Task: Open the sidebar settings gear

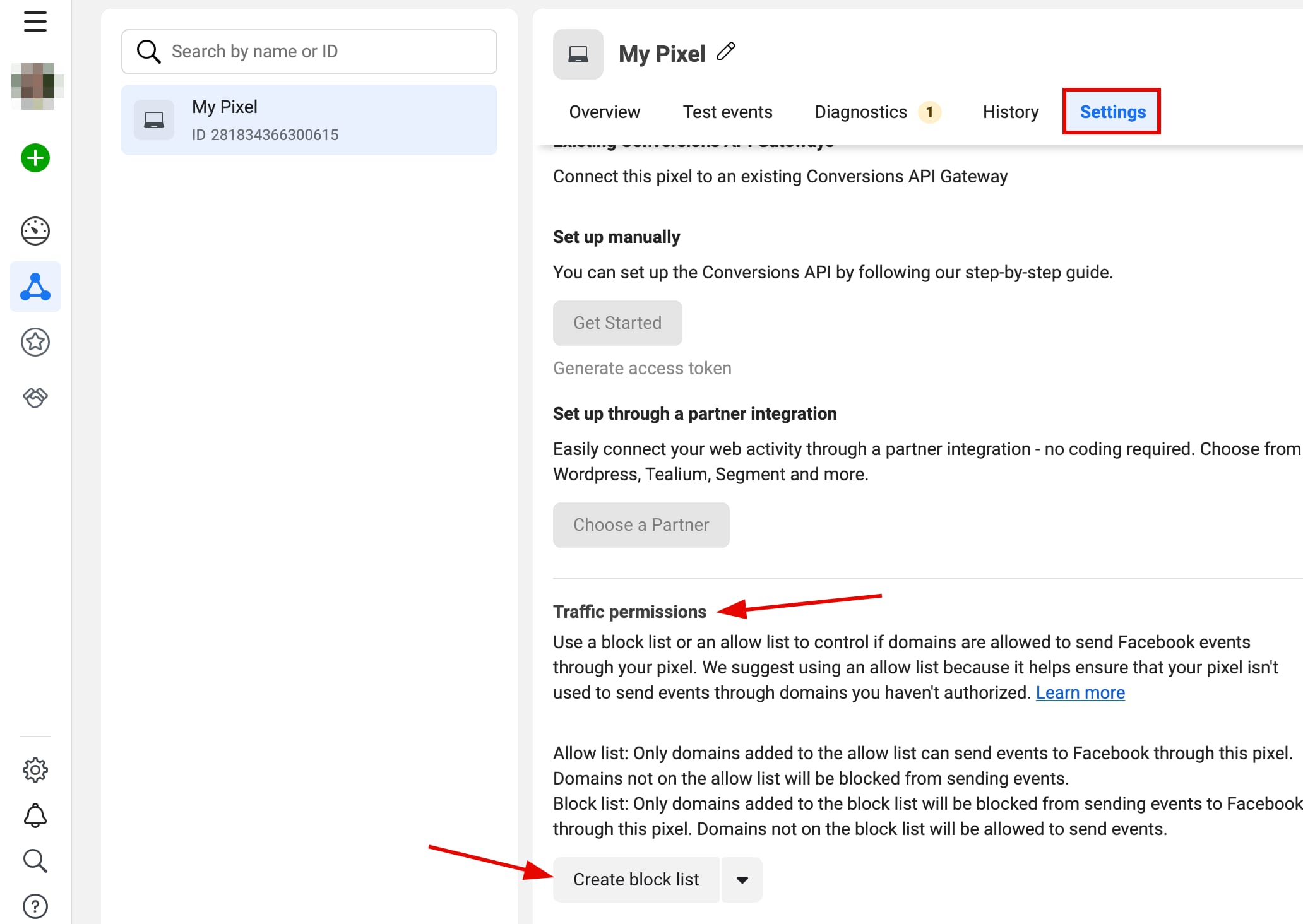Action: pos(35,769)
